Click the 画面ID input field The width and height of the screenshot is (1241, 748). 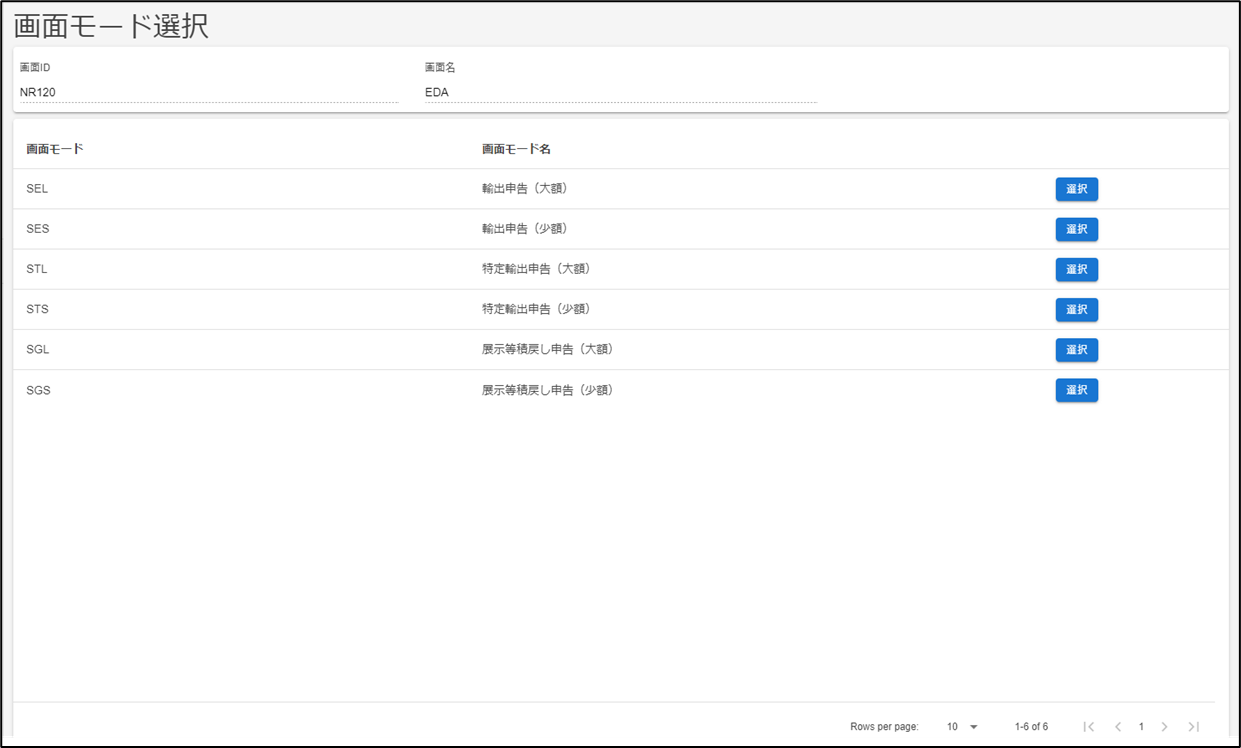(208, 92)
